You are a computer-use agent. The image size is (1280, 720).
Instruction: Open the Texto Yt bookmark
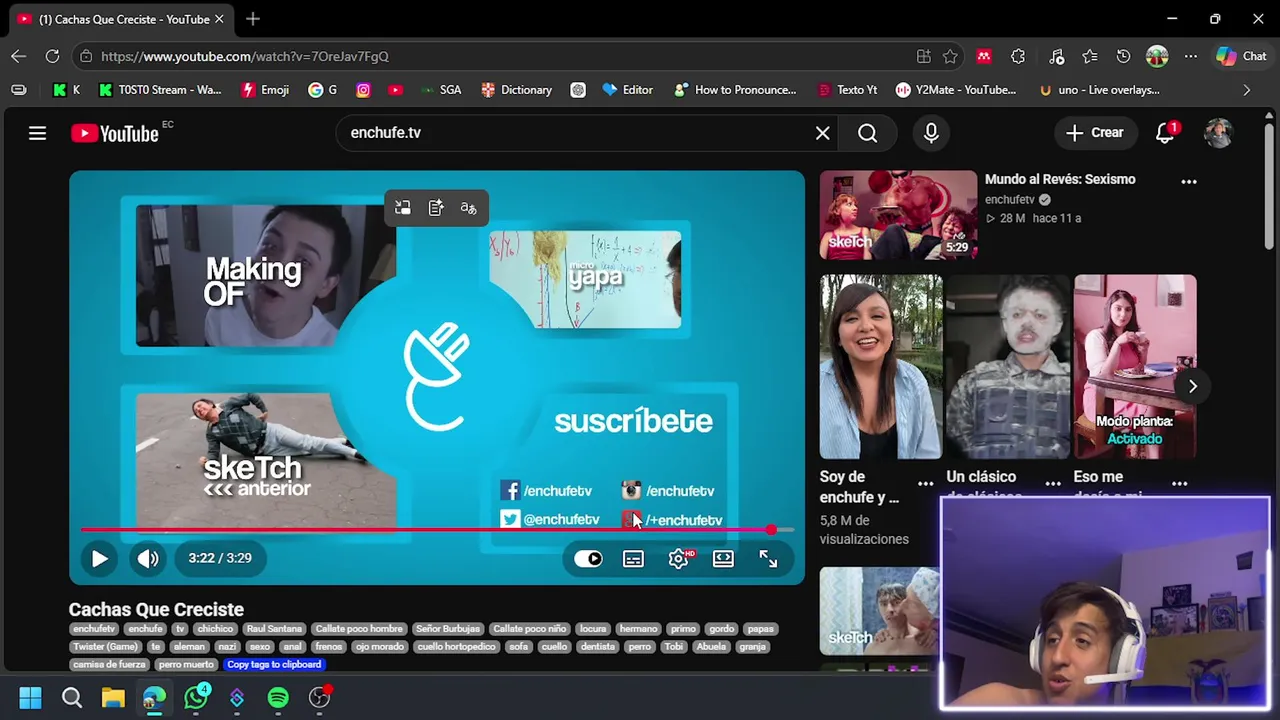pyautogui.click(x=847, y=90)
